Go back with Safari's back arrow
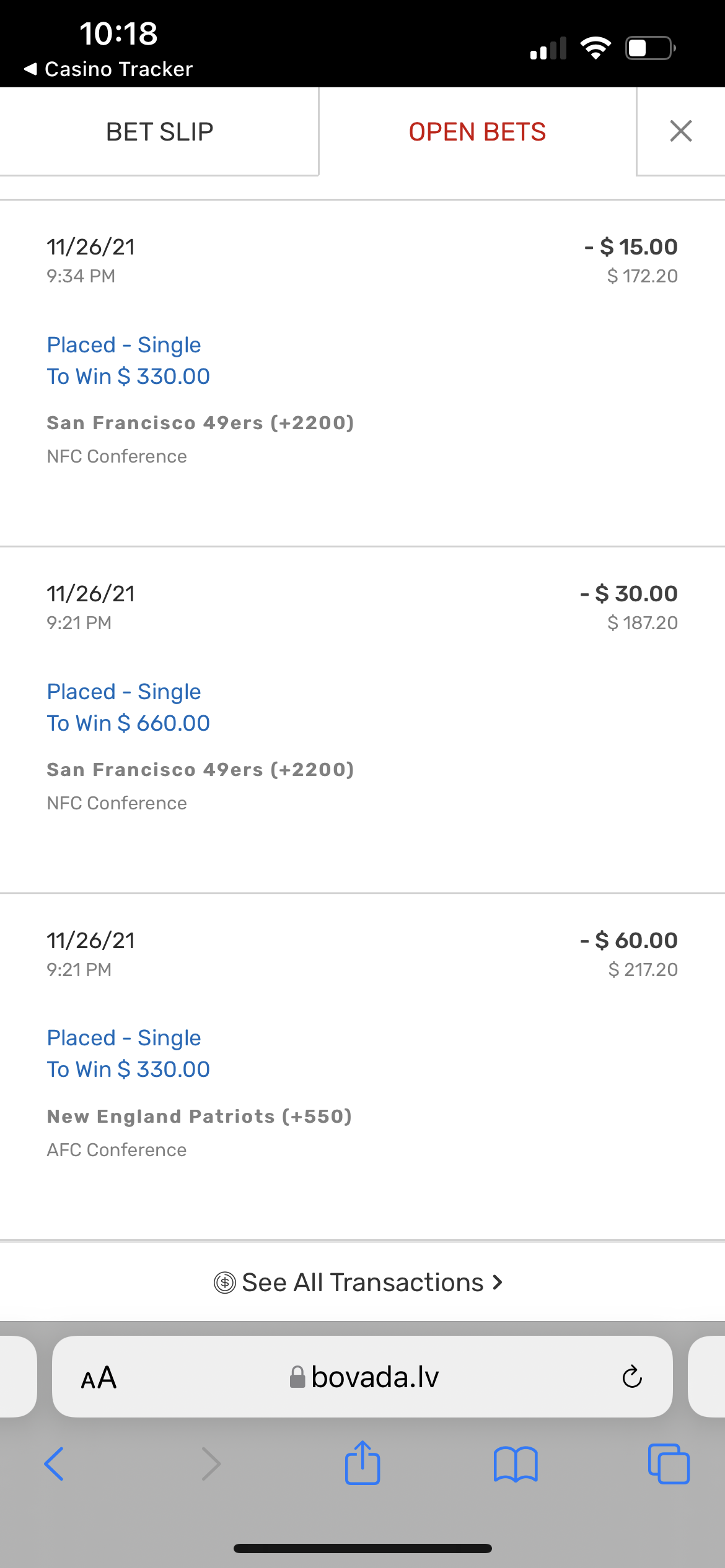Screen dimensions: 725x1568 pyautogui.click(x=54, y=1464)
